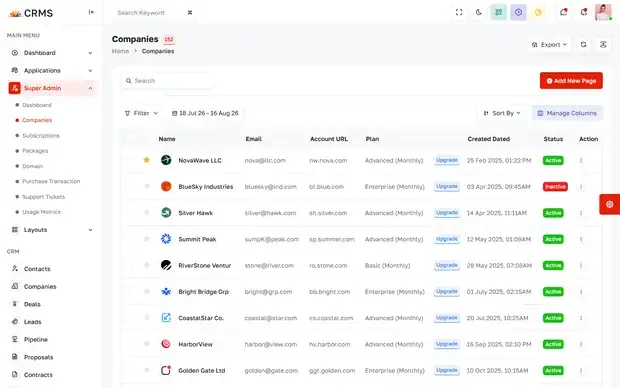Click Upgrade for Summit Peak
620x388 pixels.
pyautogui.click(x=447, y=239)
